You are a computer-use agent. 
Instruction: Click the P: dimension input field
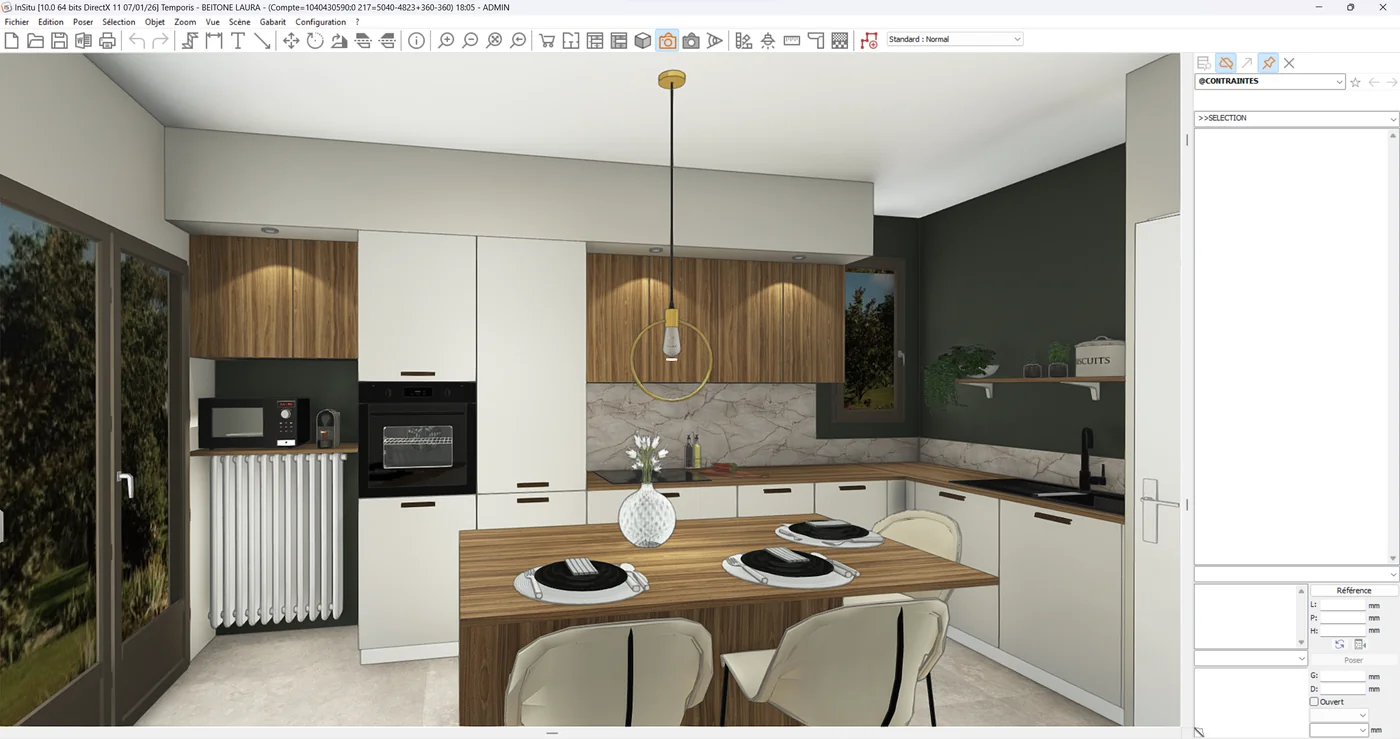pyautogui.click(x=1343, y=618)
